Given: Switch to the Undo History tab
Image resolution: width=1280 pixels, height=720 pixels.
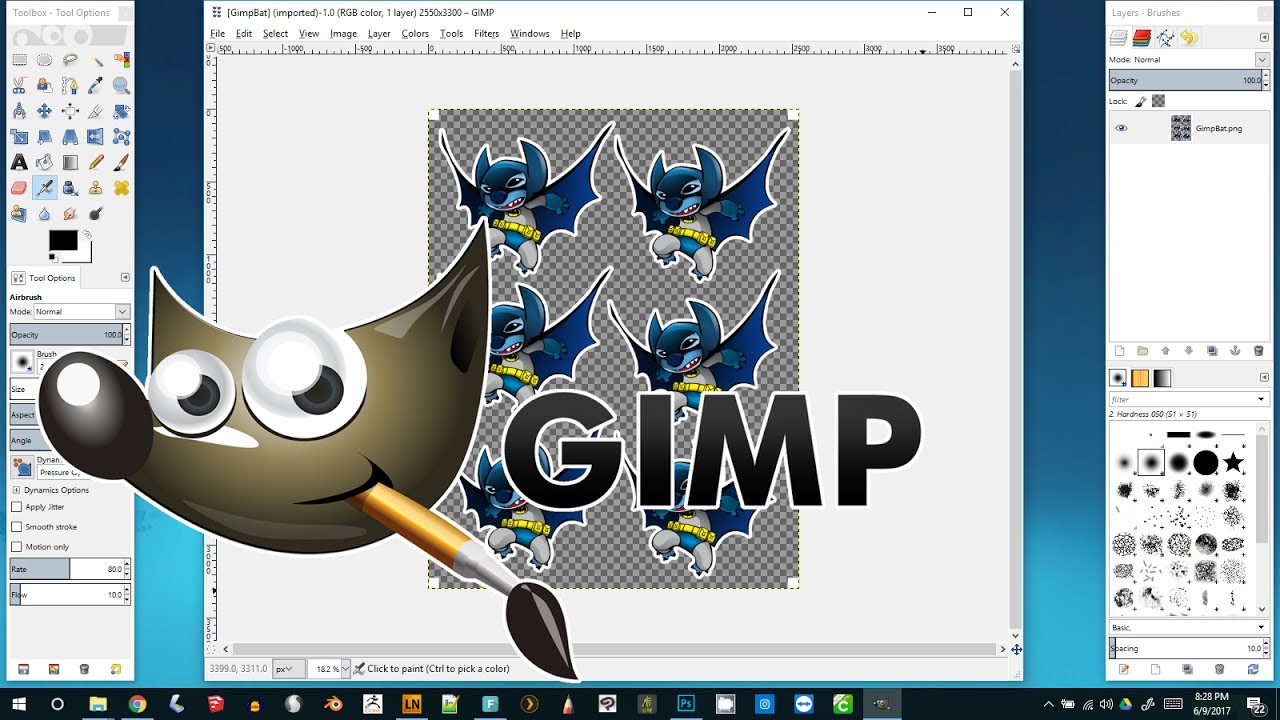Looking at the screenshot, I should click(x=1188, y=38).
